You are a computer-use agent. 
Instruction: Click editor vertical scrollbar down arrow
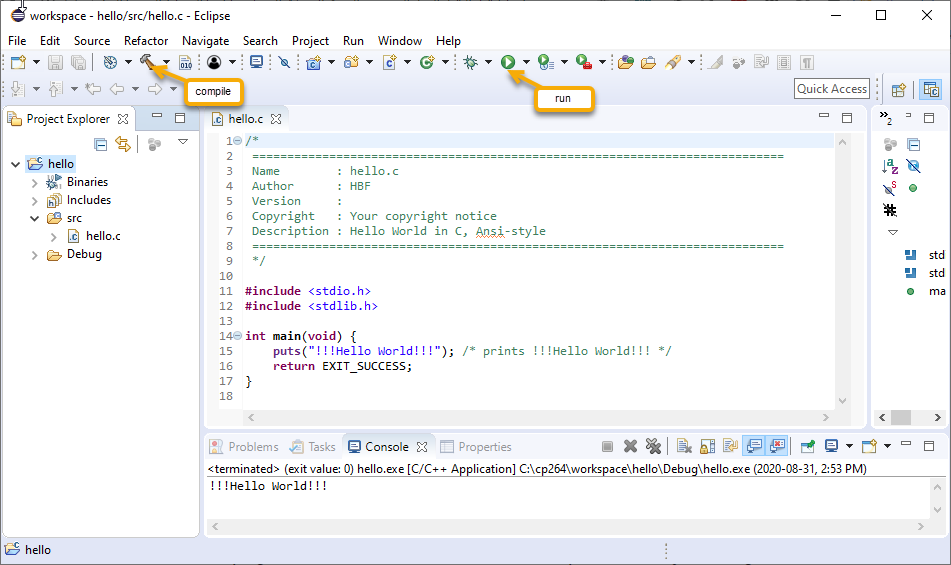pos(842,401)
